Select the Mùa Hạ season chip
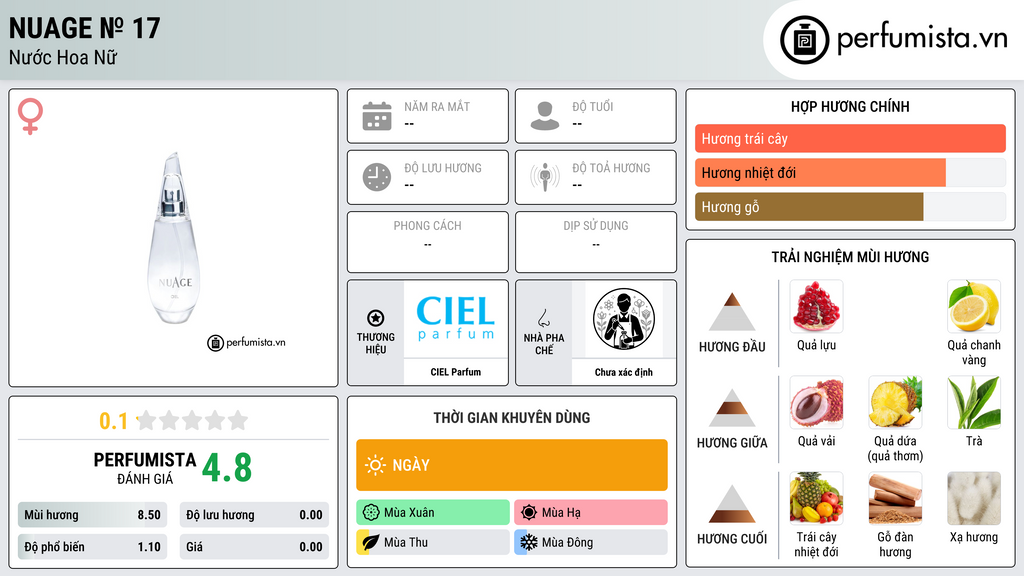This screenshot has width=1024, height=576. pyautogui.click(x=591, y=512)
